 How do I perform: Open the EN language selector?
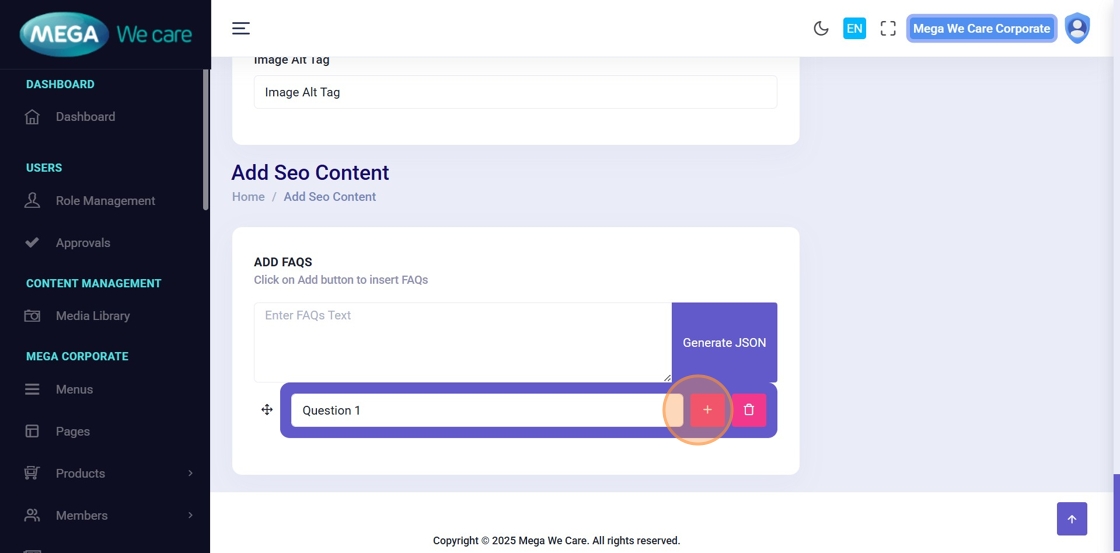pyautogui.click(x=854, y=28)
